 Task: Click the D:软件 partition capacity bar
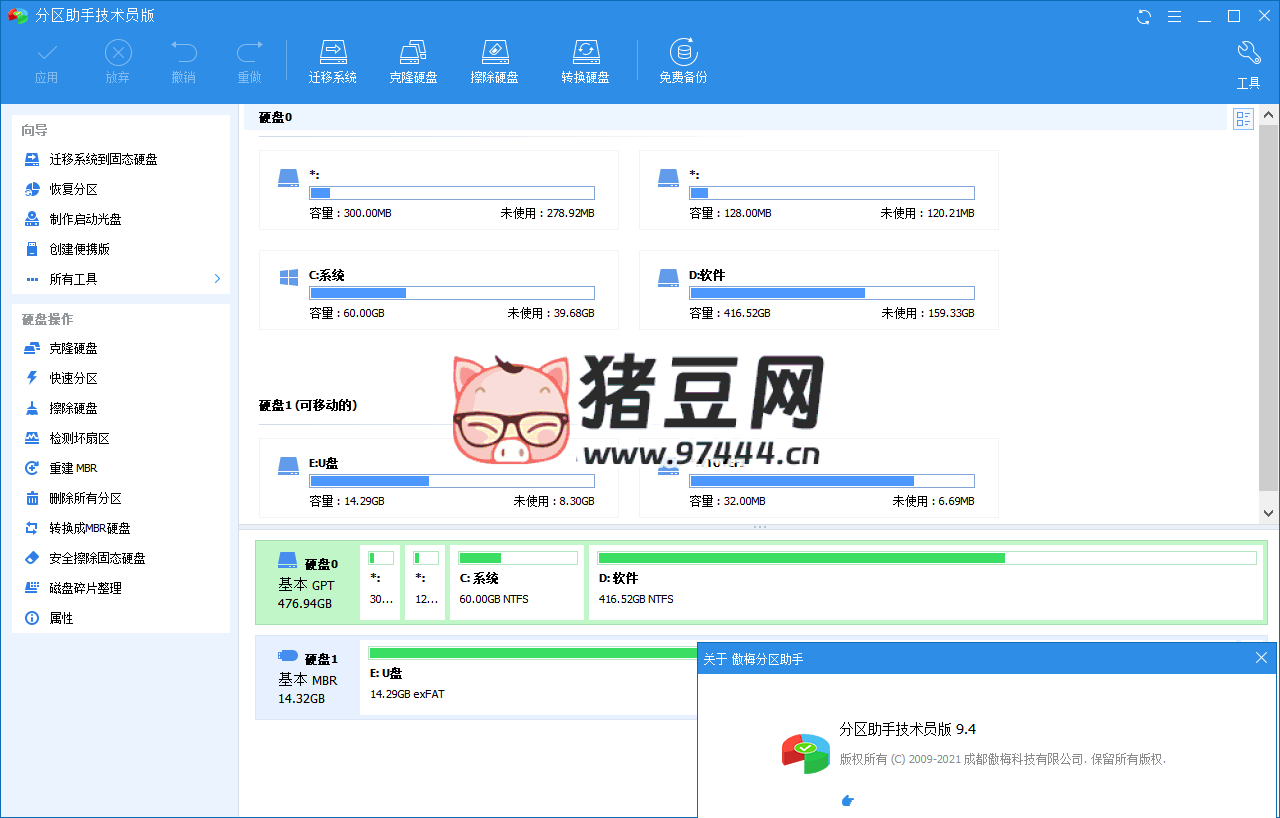(831, 292)
